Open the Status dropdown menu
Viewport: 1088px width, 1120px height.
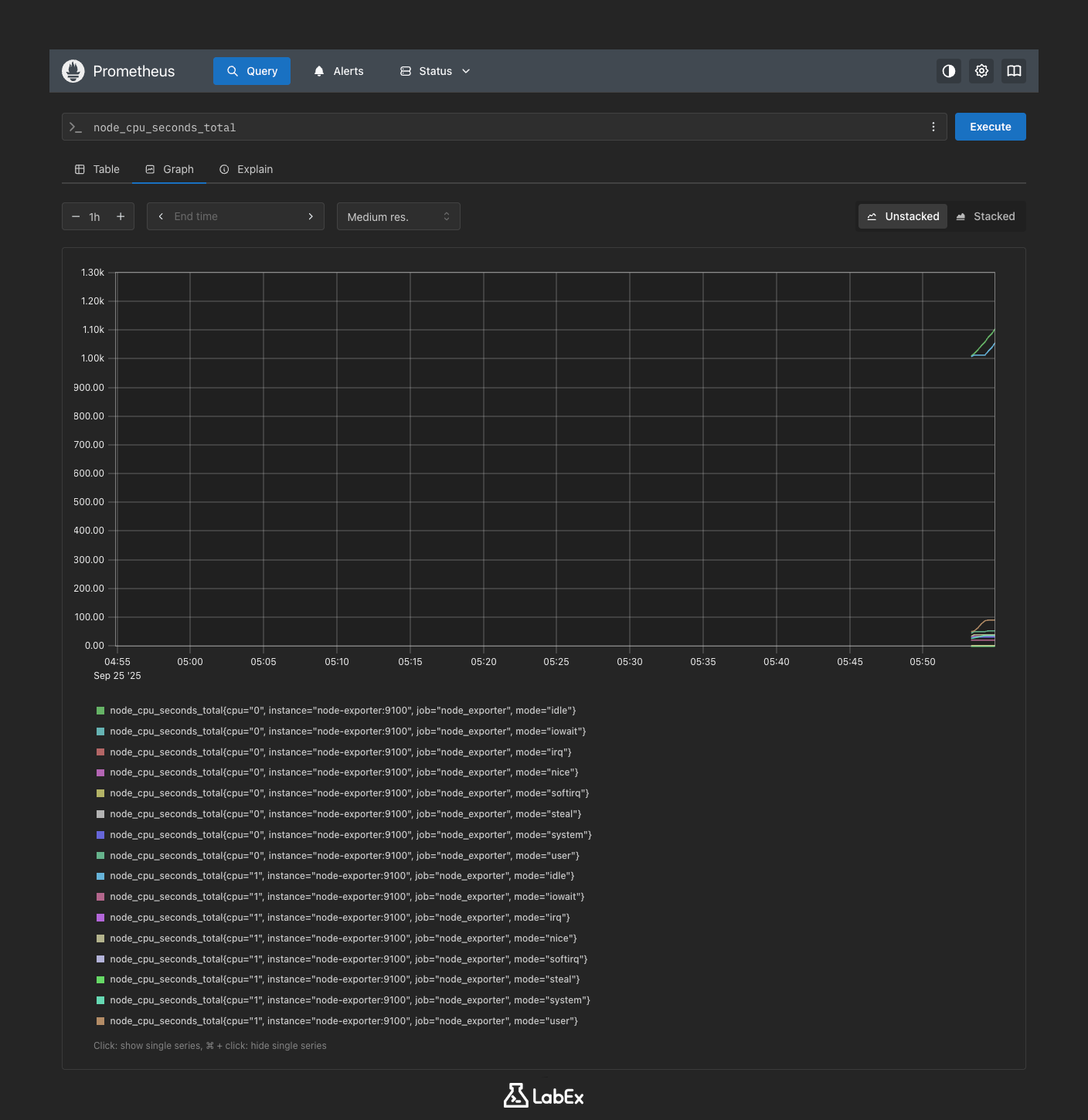click(434, 70)
